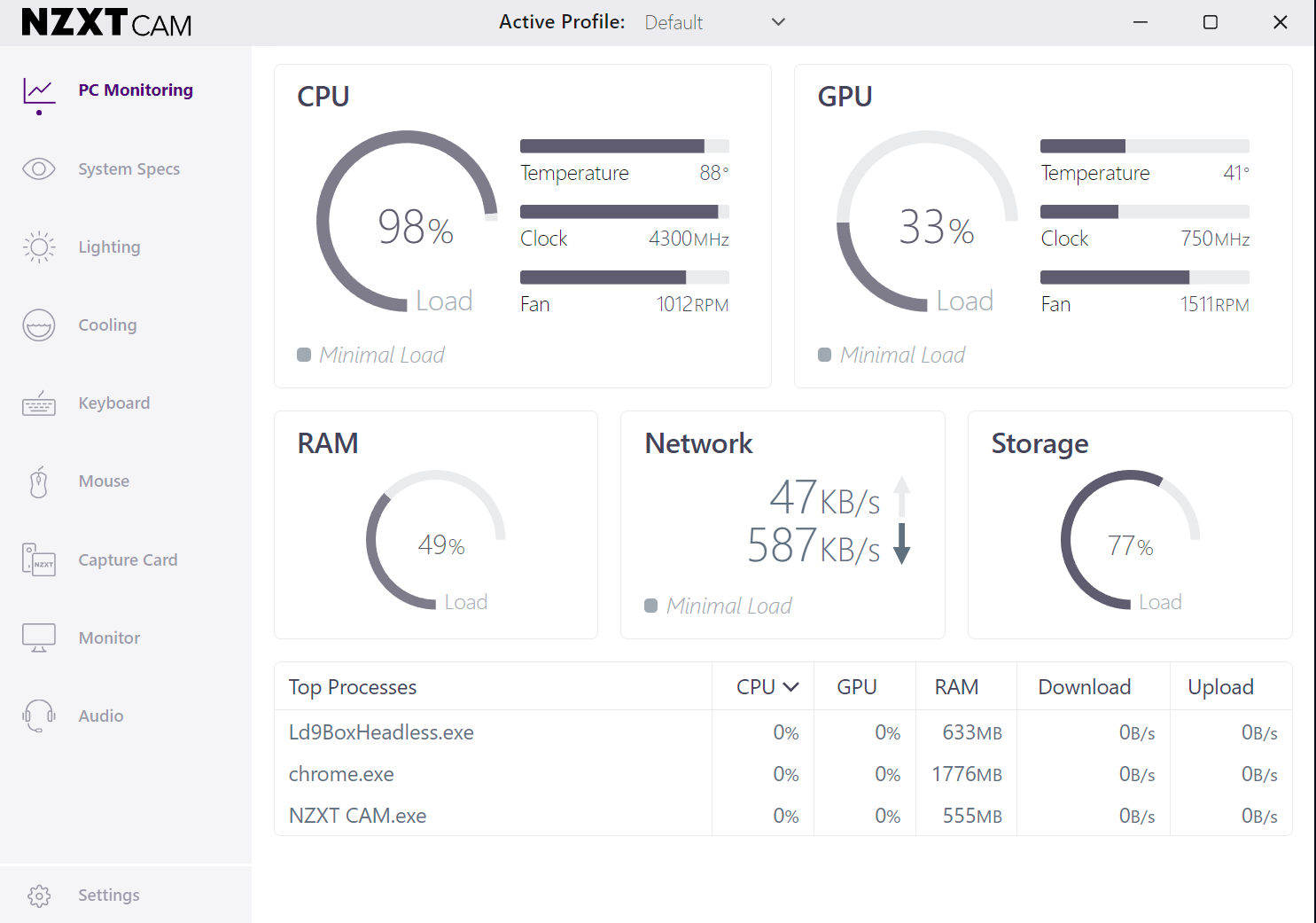Open Audio headset icon in sidebar
1316x923 pixels.
coord(39,716)
